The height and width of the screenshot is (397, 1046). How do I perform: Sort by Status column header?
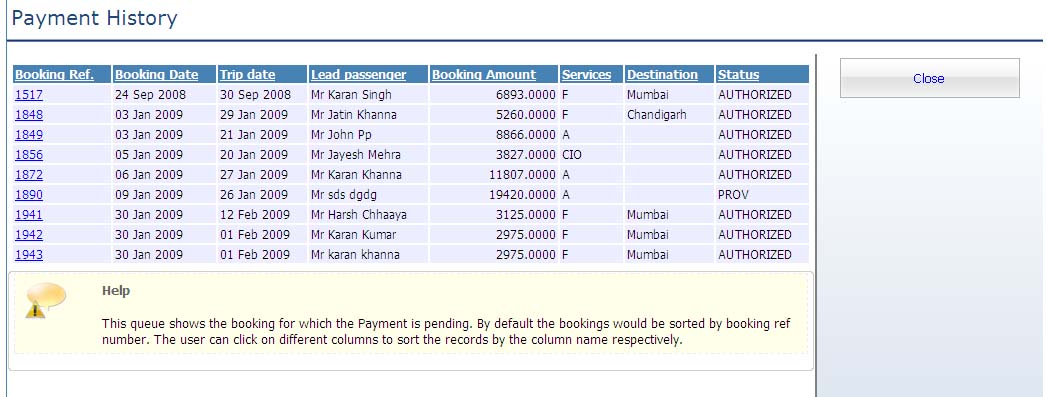pos(738,75)
